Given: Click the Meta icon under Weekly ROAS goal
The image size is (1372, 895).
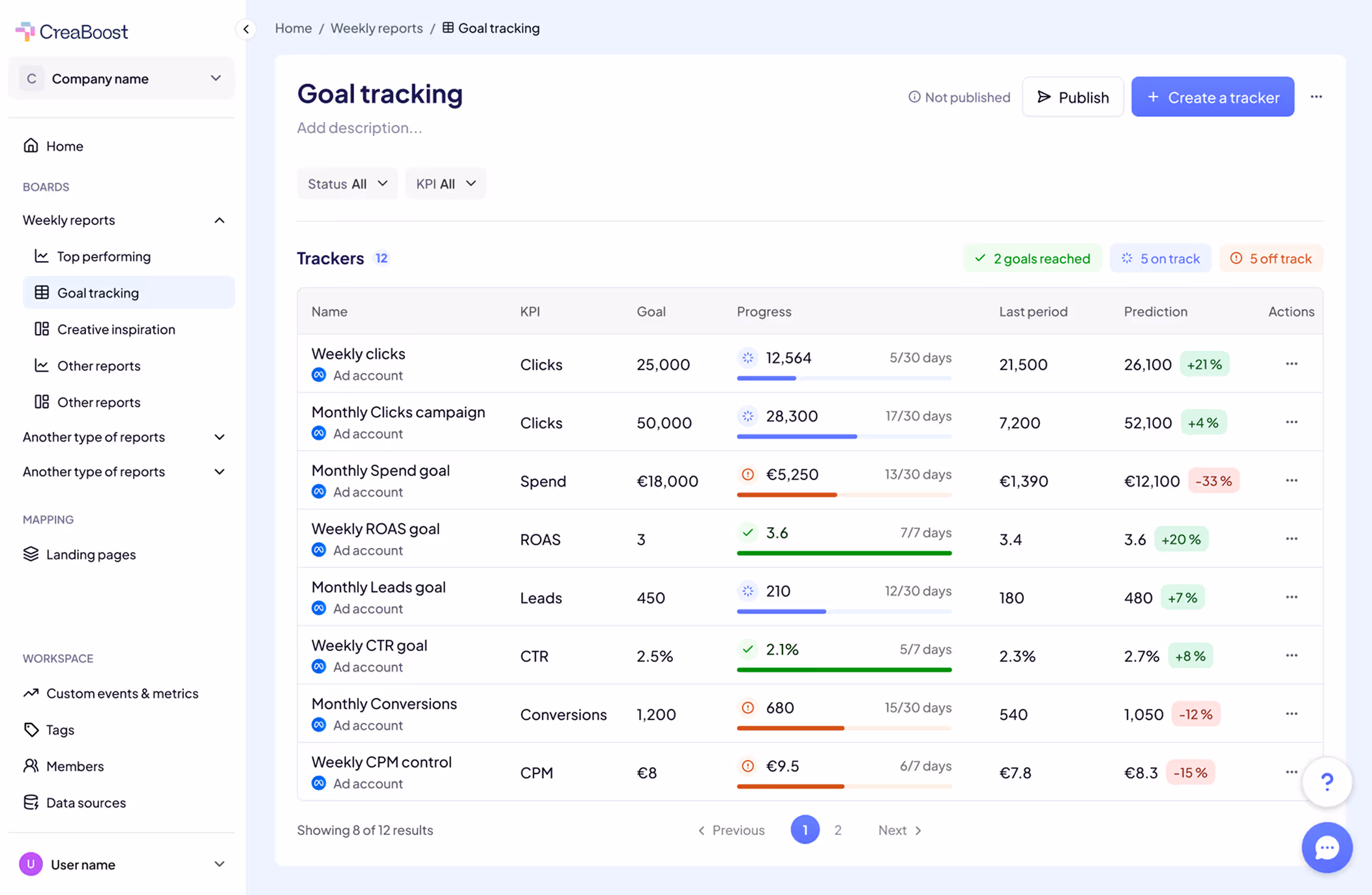Looking at the screenshot, I should [x=319, y=550].
